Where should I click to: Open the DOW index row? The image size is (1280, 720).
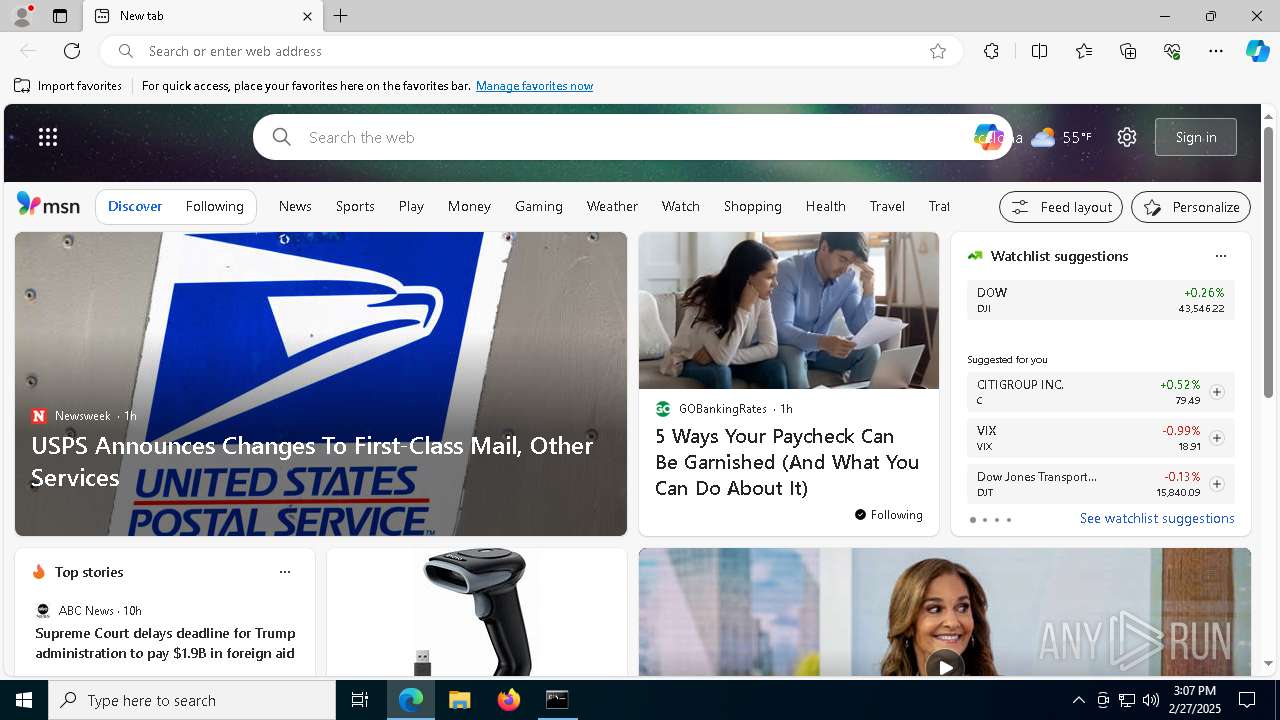pos(1100,300)
